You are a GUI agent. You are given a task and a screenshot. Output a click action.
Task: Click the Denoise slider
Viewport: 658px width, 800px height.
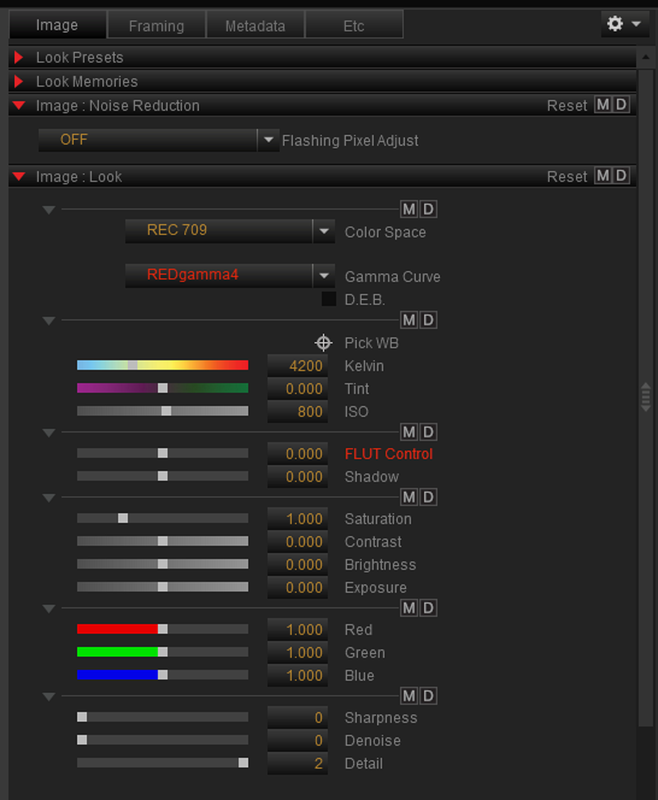point(163,740)
